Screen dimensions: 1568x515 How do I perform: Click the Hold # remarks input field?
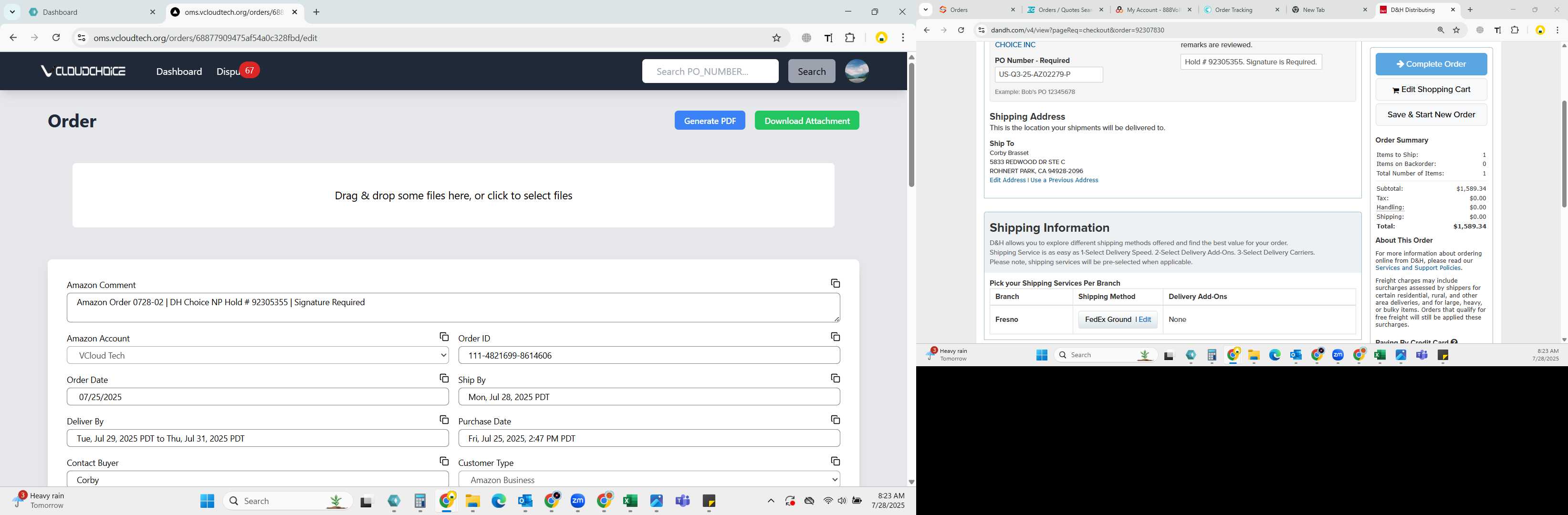[1251, 62]
